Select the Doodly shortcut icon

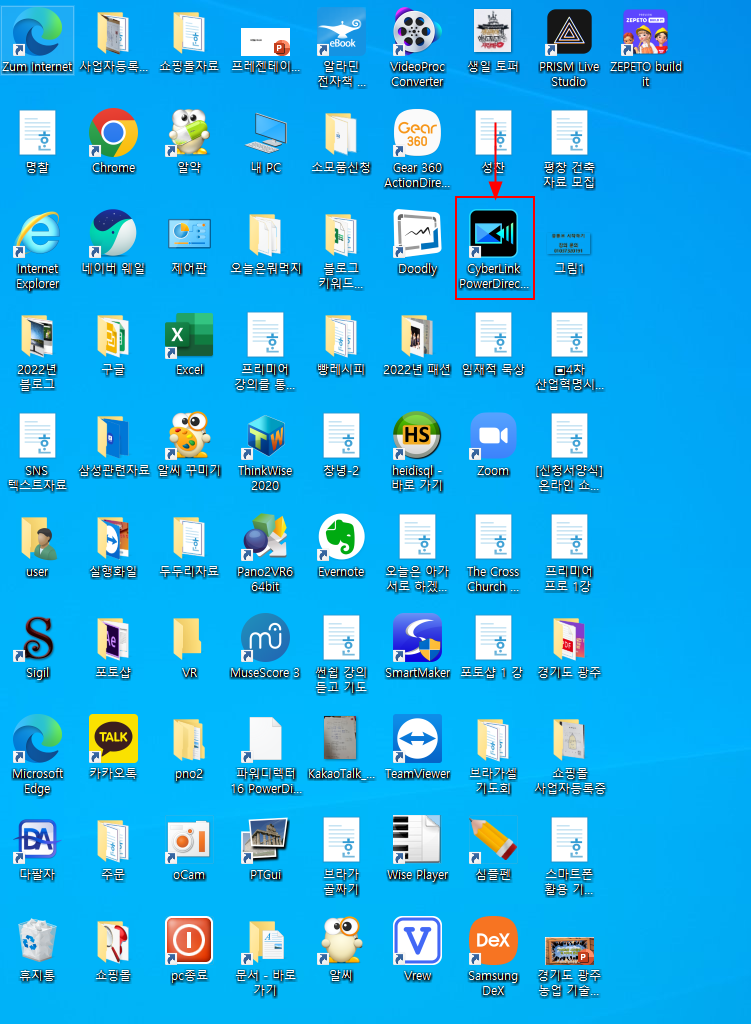[x=417, y=234]
